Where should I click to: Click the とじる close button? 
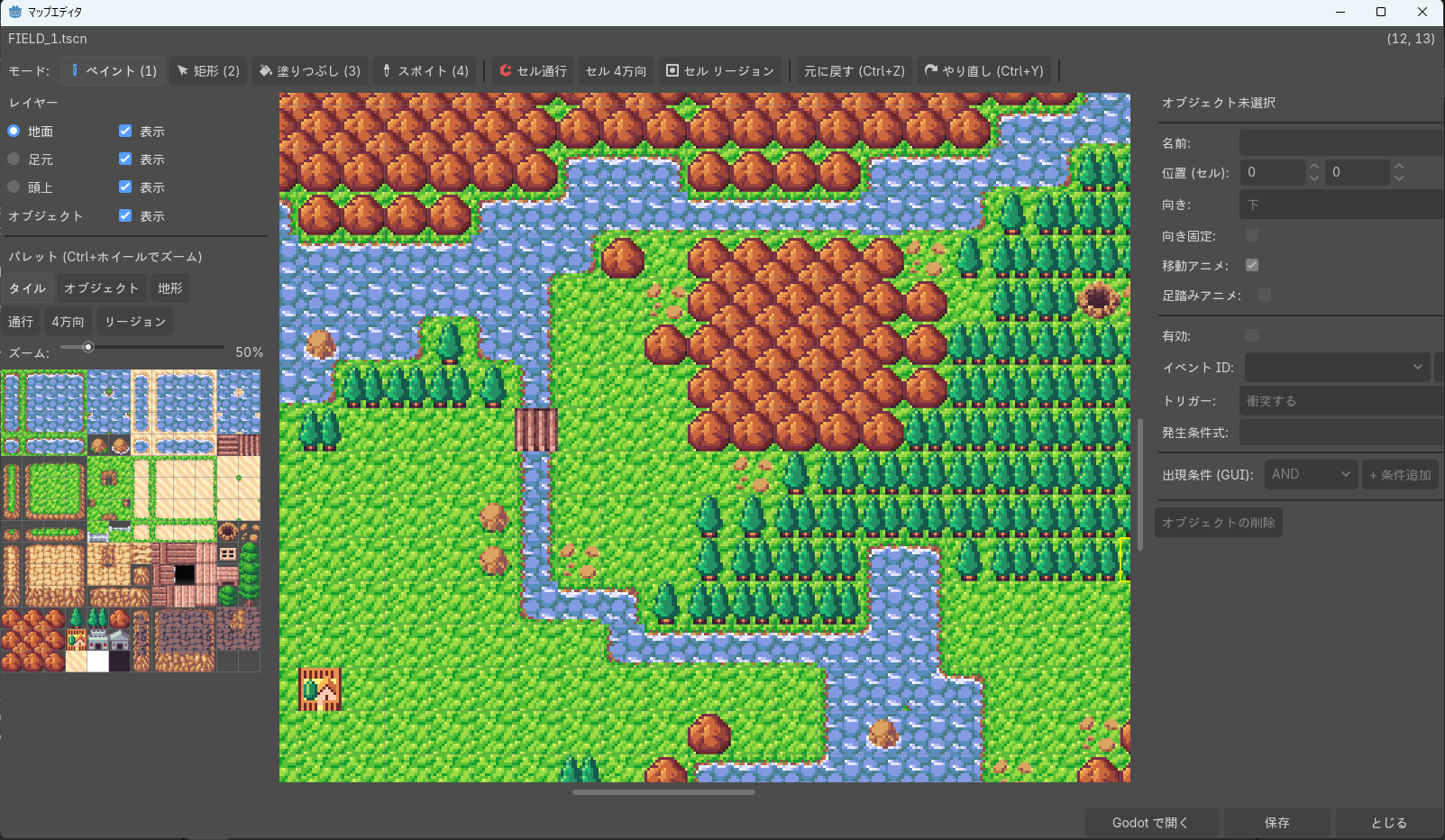pos(1389,823)
